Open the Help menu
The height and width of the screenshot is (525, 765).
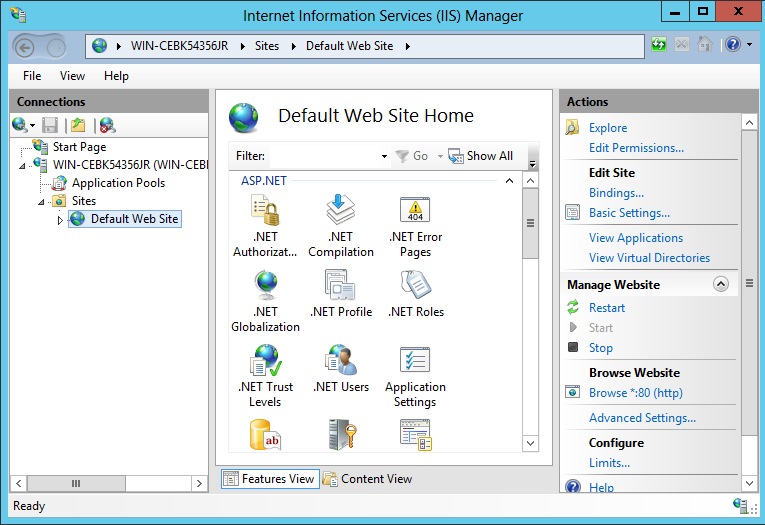tap(116, 76)
